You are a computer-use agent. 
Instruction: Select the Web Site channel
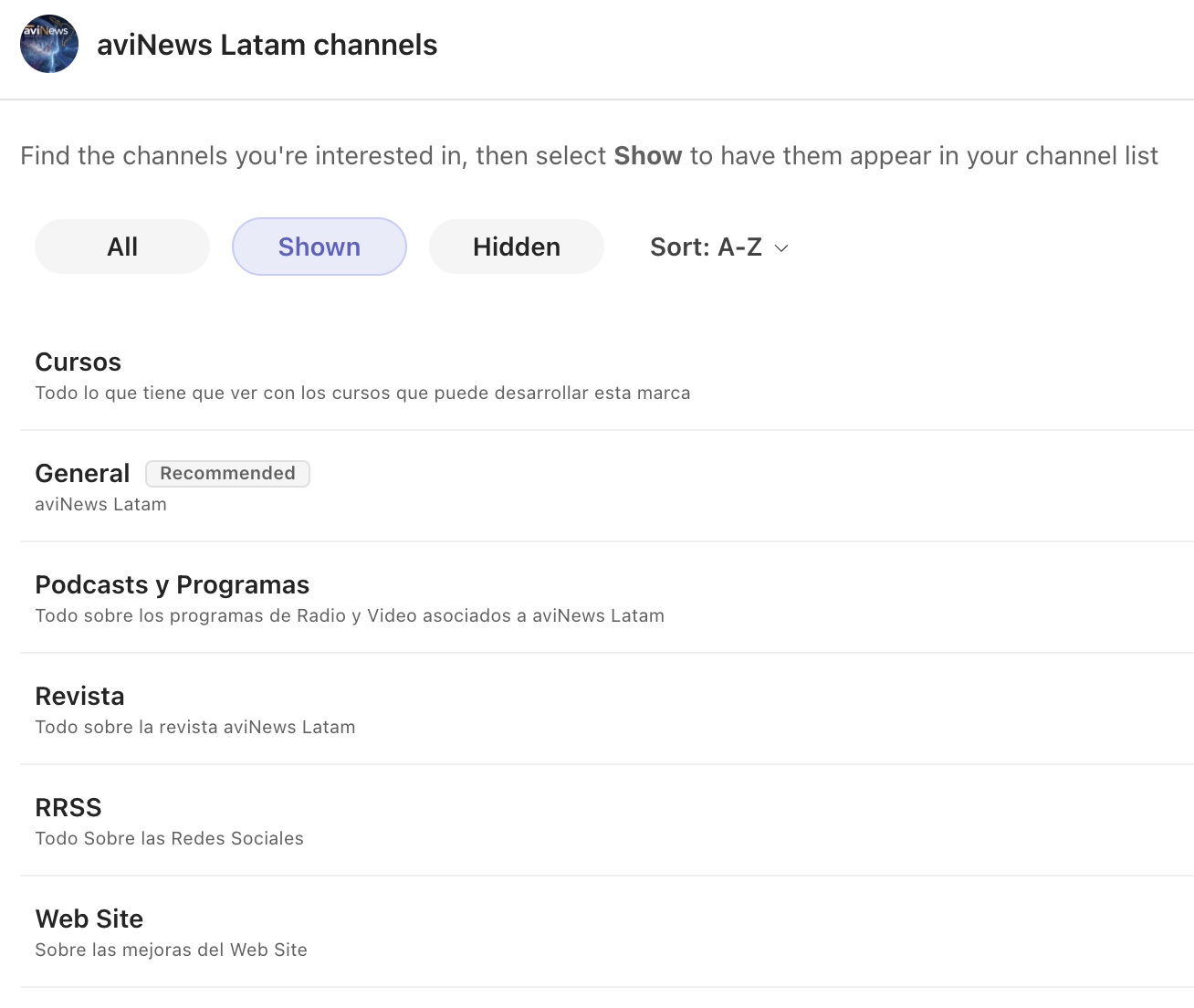point(89,919)
